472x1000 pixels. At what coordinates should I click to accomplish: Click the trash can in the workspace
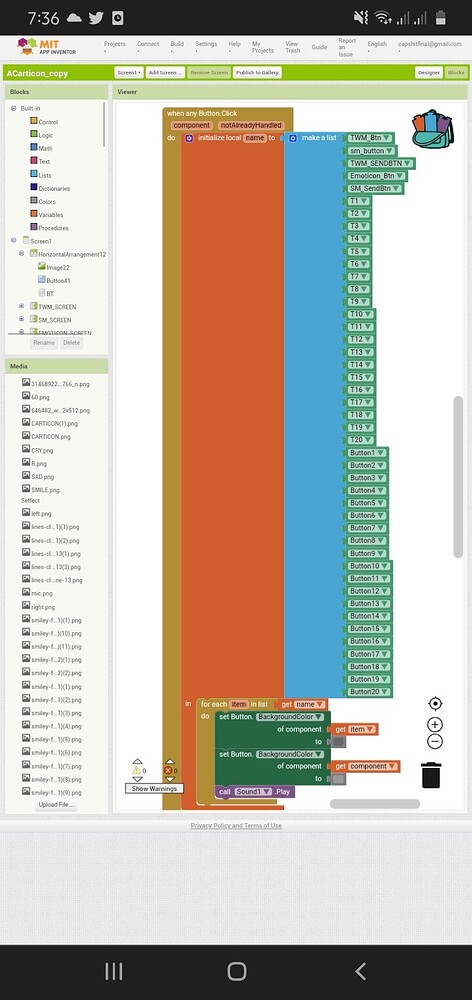pos(431,775)
